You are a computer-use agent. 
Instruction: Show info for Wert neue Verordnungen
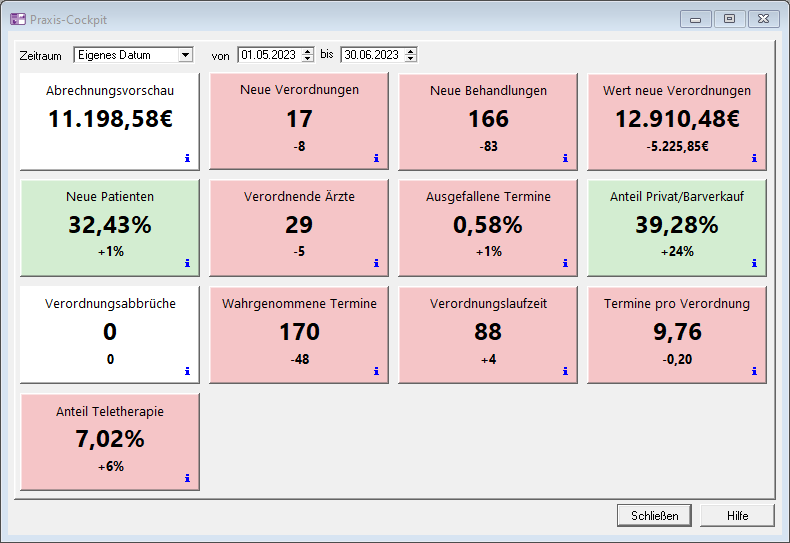754,157
